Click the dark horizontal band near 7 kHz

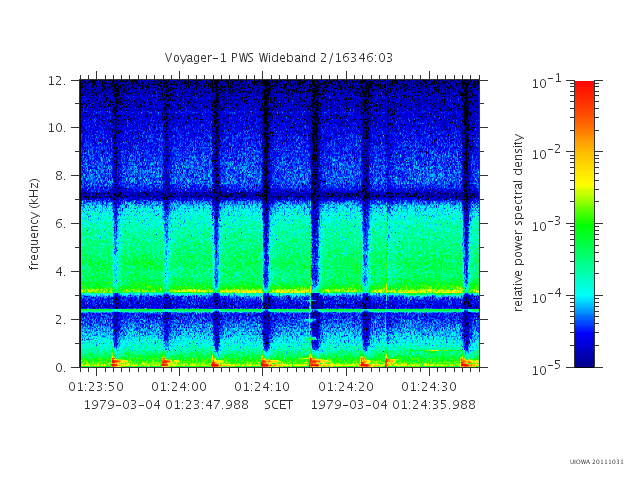(x=280, y=196)
